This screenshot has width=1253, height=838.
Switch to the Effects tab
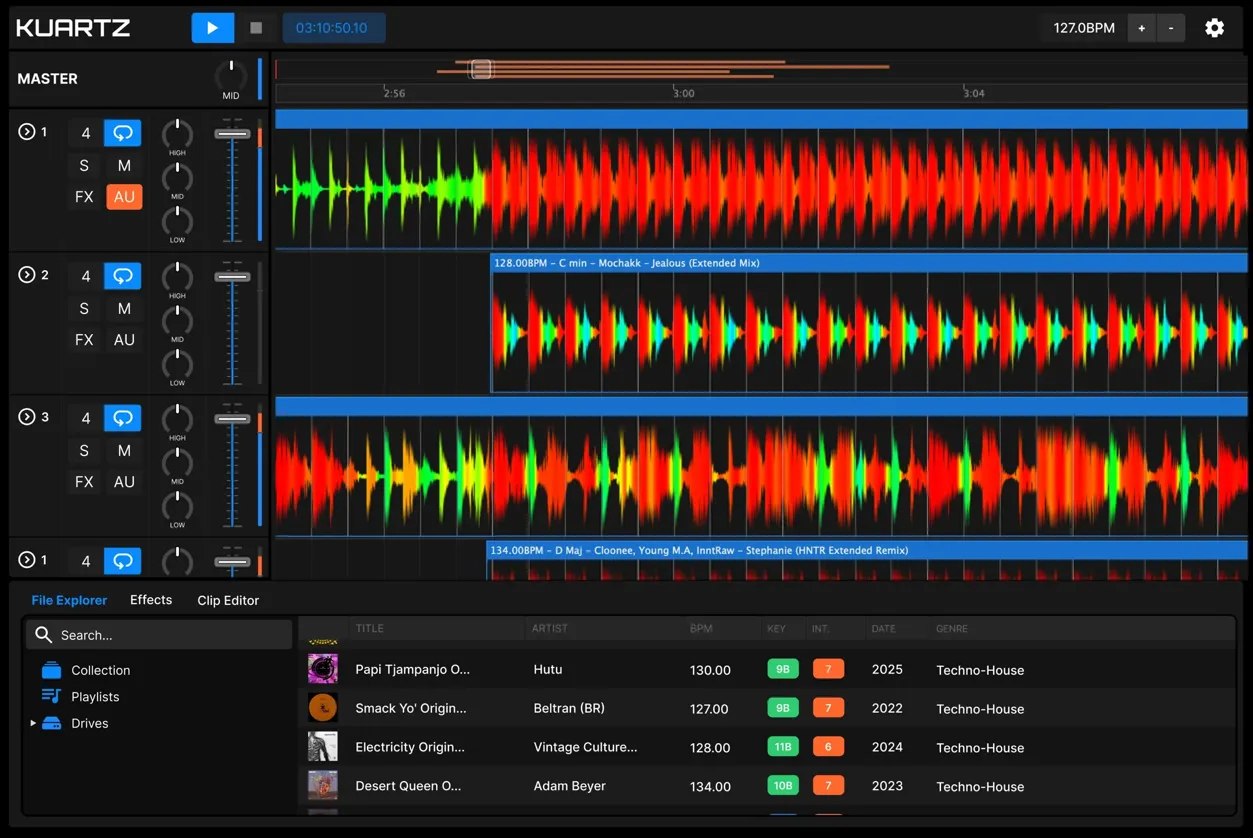coord(151,600)
